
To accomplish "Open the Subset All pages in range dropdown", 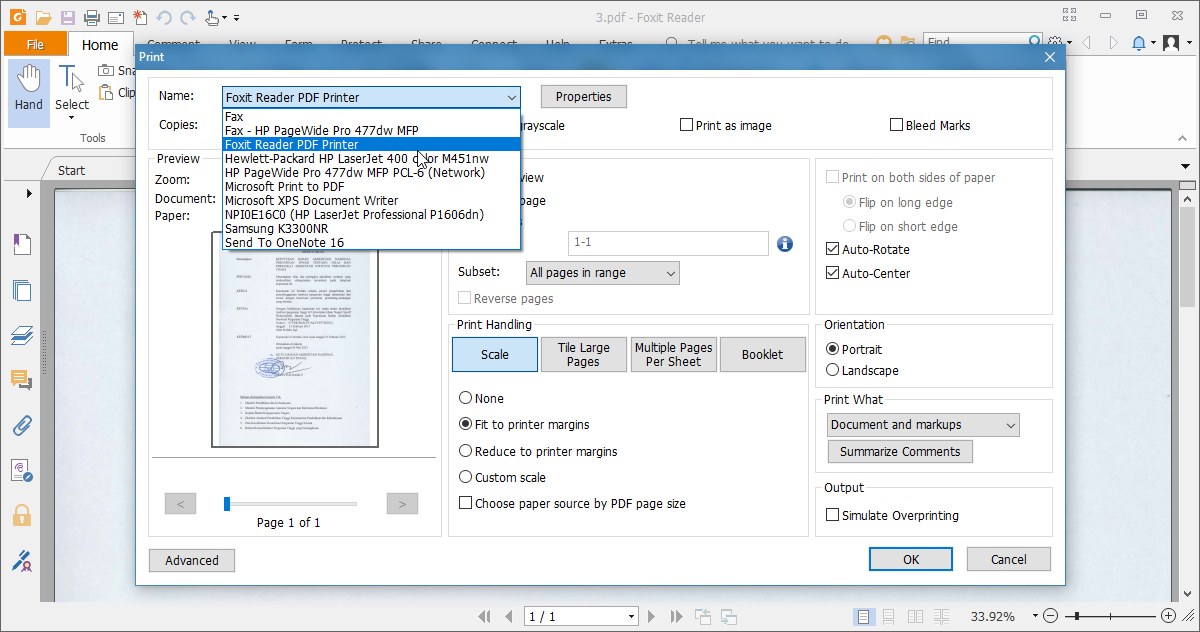I will [602, 272].
